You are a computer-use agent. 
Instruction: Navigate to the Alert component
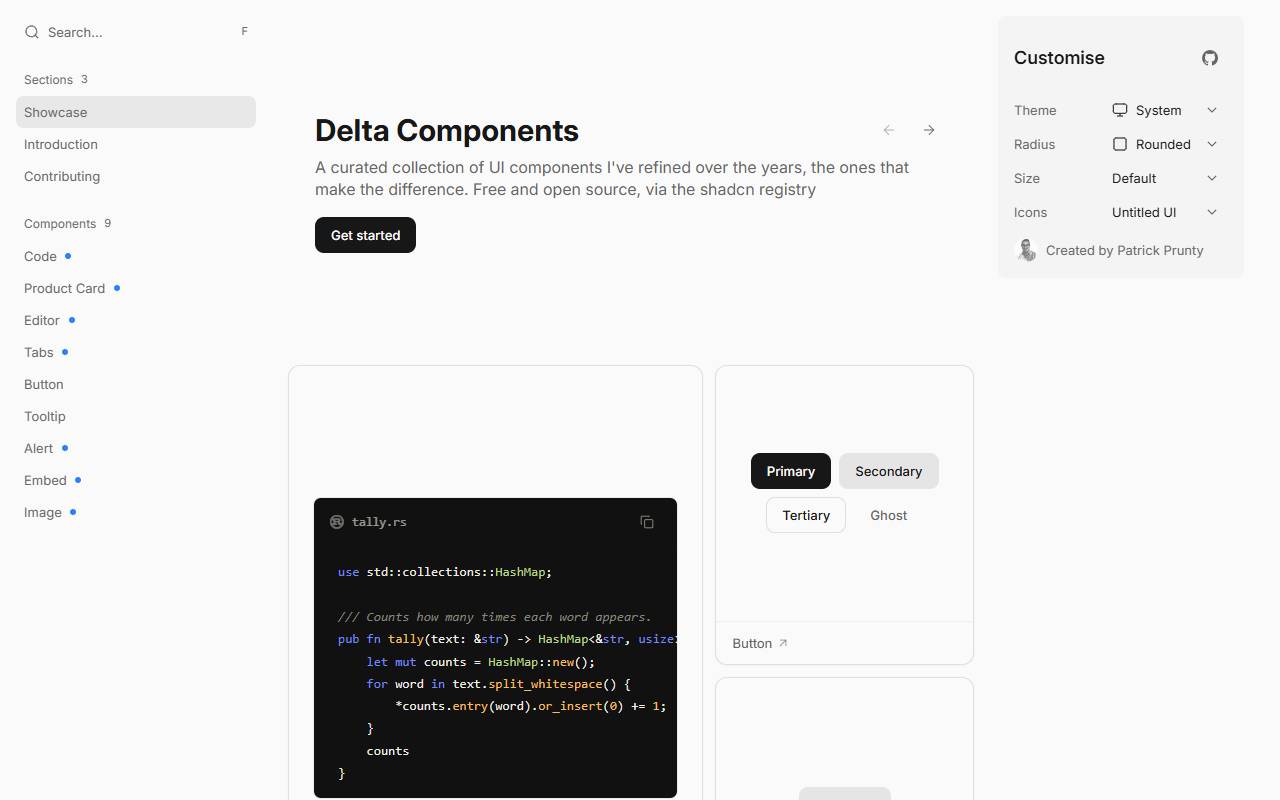pyautogui.click(x=136, y=448)
